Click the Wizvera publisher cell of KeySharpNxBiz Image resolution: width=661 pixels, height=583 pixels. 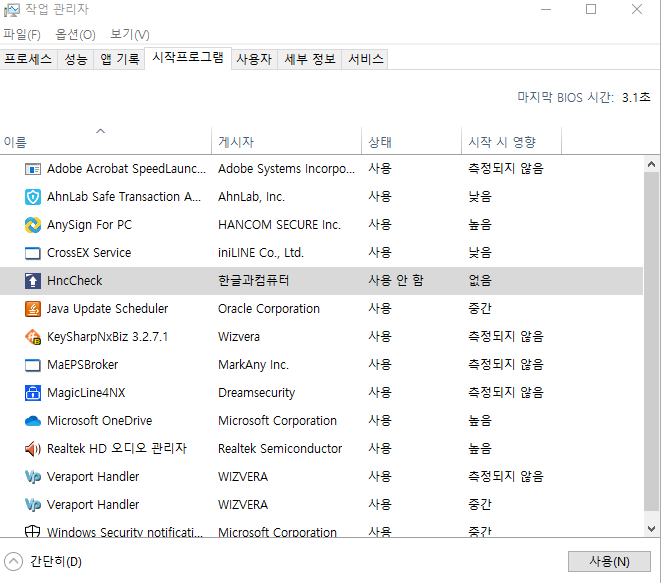point(239,337)
